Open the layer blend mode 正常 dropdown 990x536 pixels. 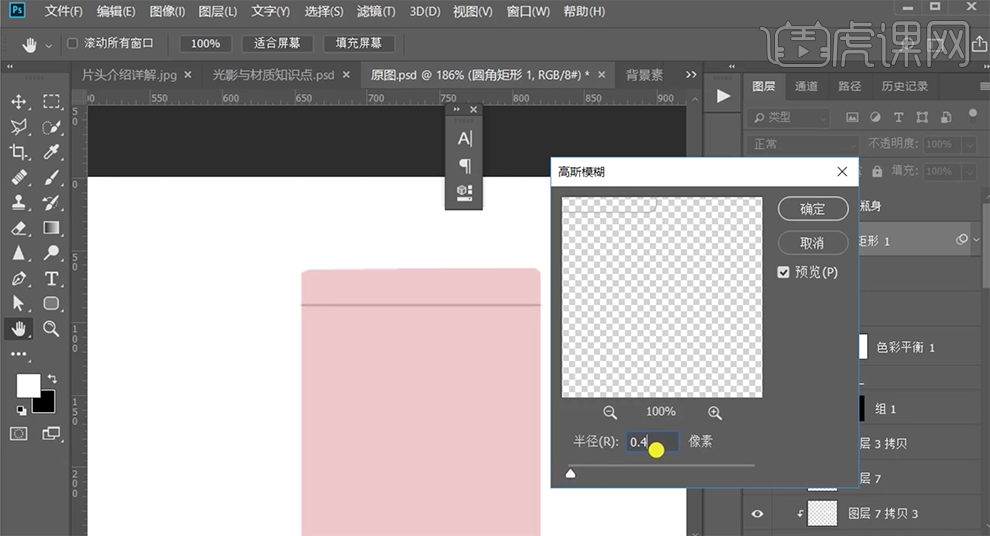(802, 144)
